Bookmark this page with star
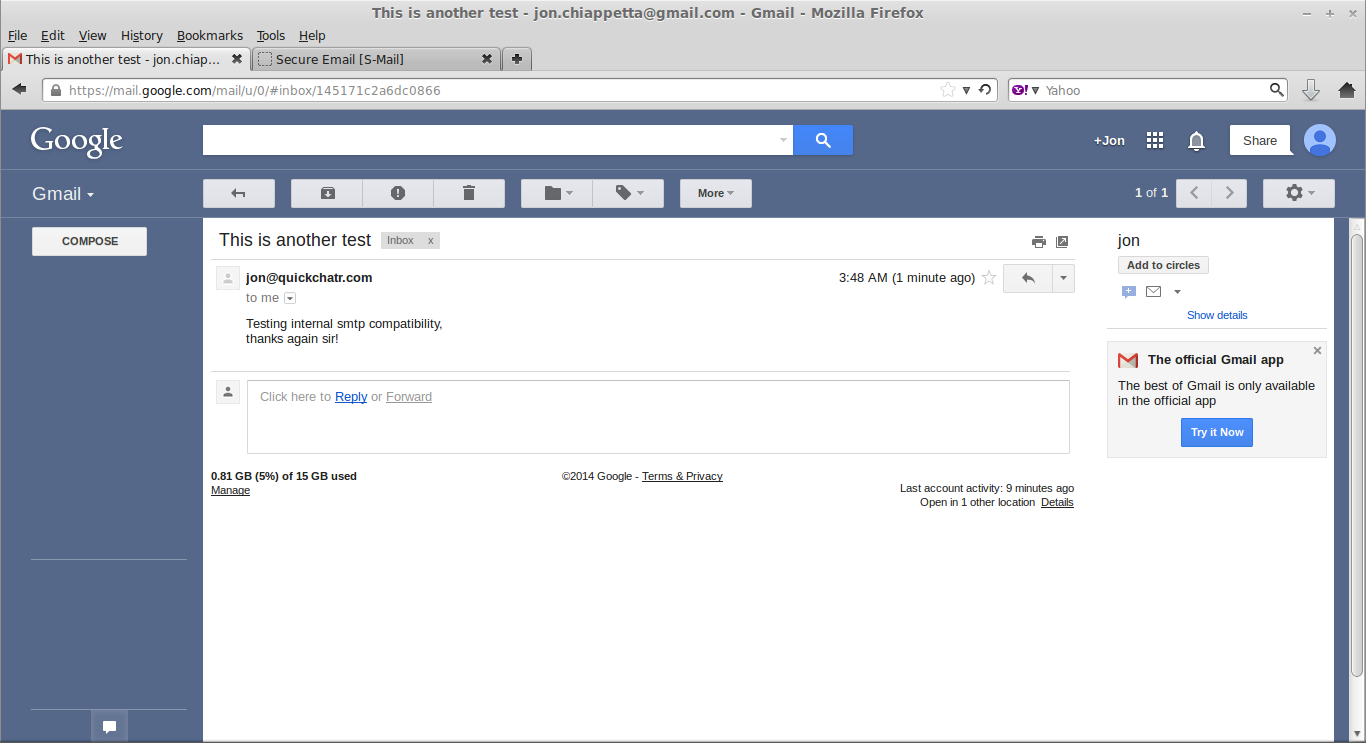This screenshot has height=743, width=1366. 947,90
